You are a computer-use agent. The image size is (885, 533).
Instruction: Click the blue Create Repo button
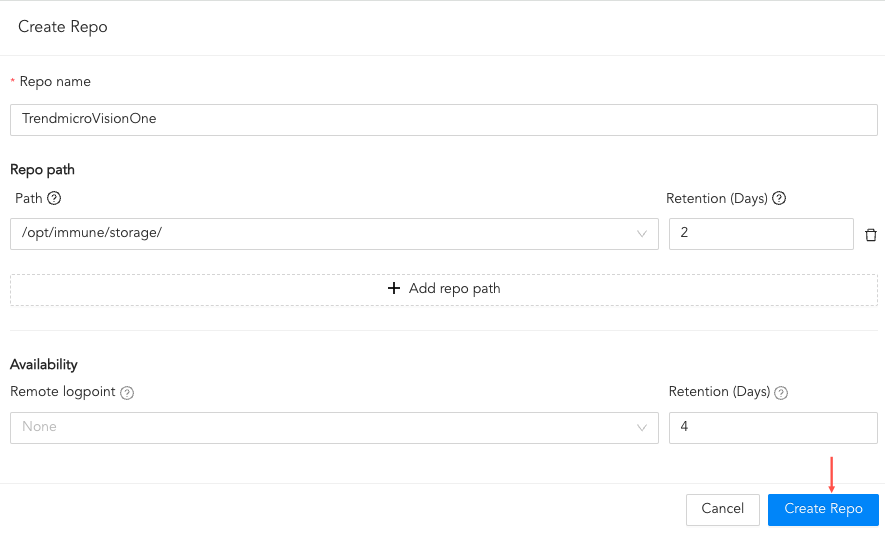(823, 509)
